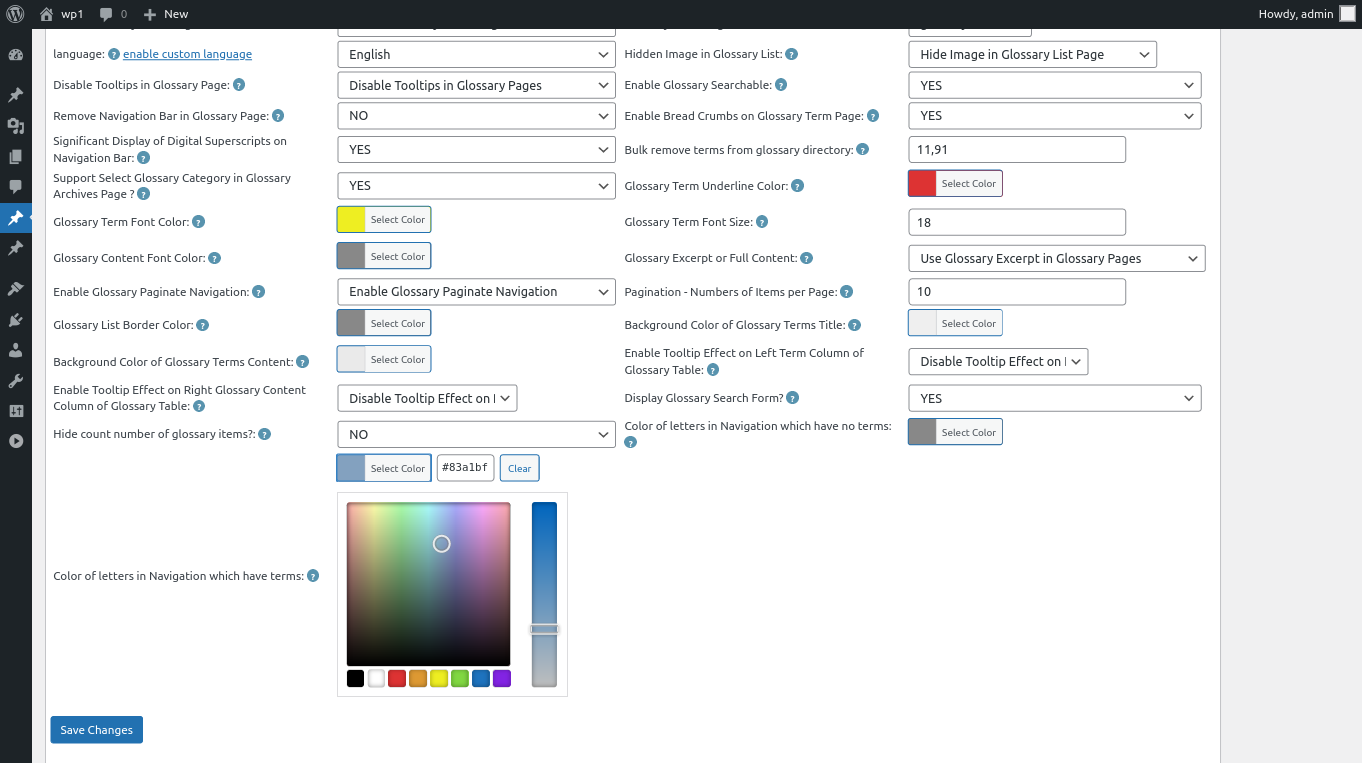The height and width of the screenshot is (763, 1362).
Task: Open the Users sidebar icon
Action: pos(15,350)
